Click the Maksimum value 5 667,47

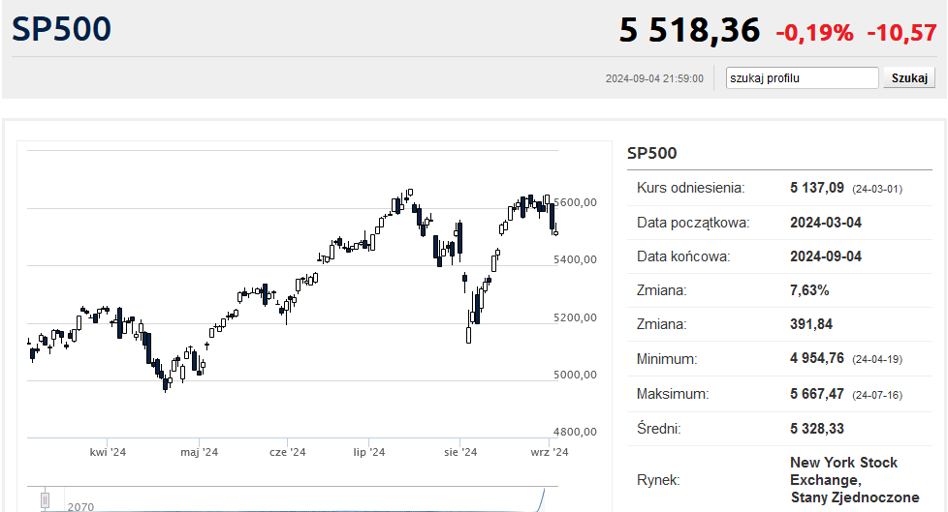817,394
